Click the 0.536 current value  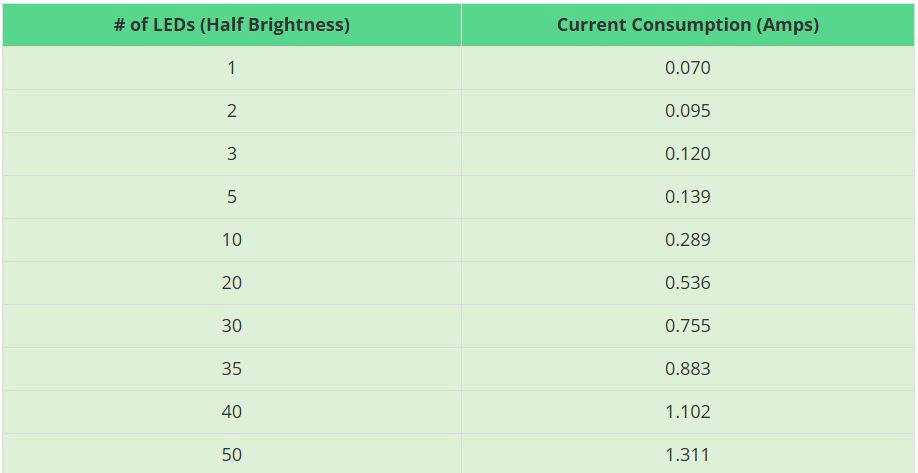click(688, 283)
